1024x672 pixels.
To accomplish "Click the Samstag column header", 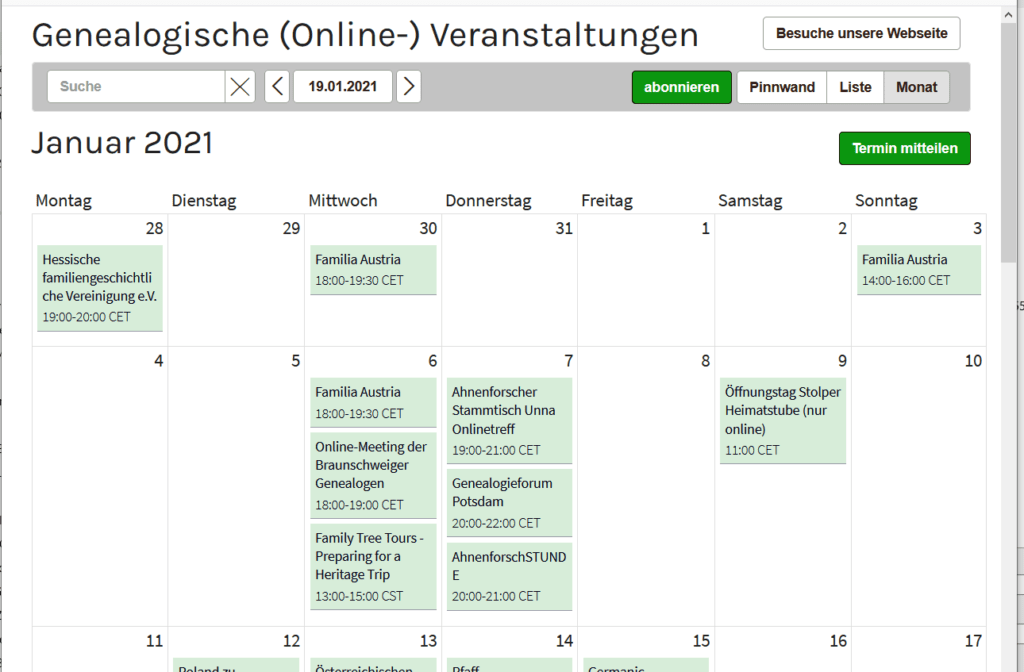I will (x=750, y=200).
